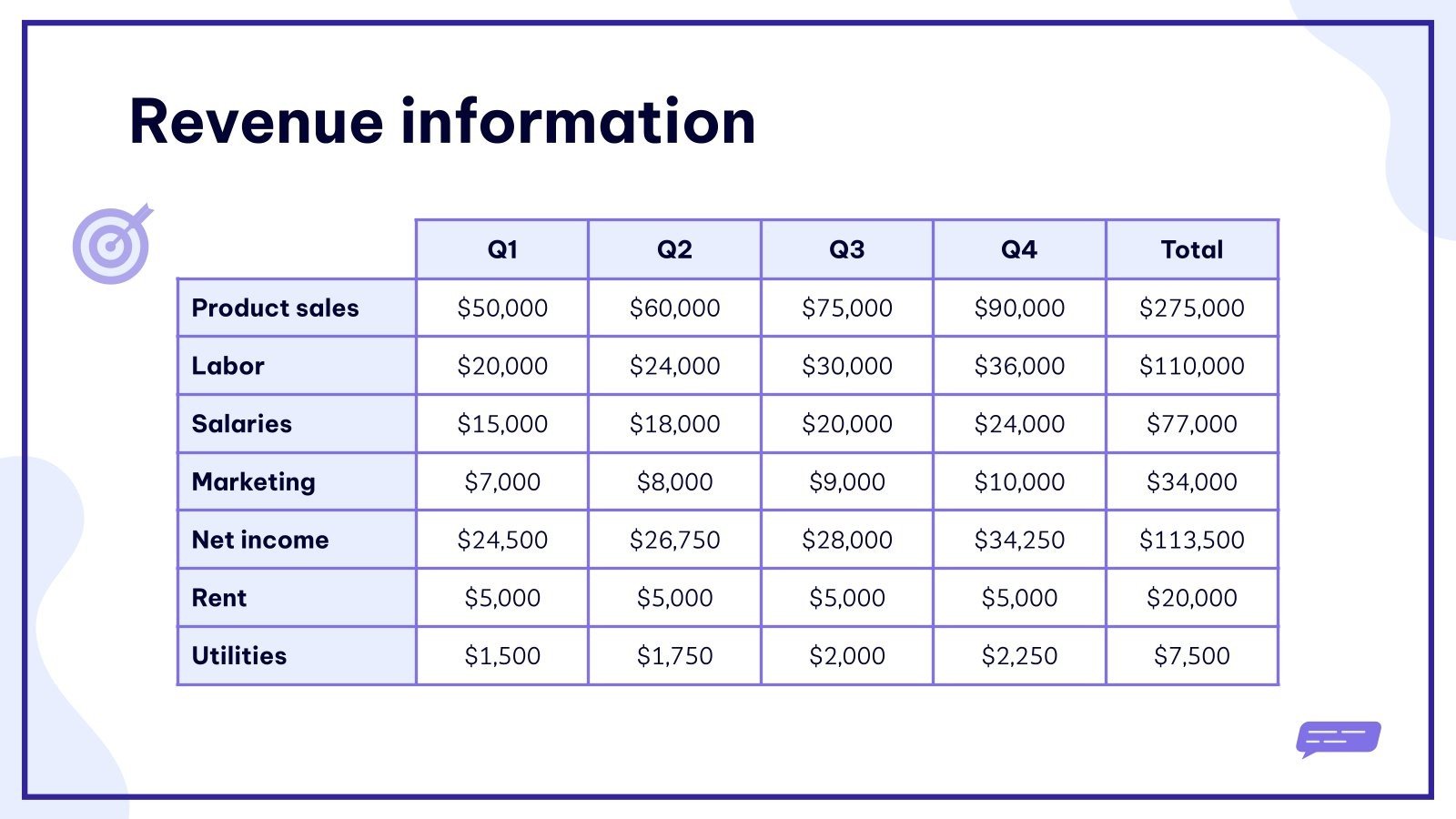Select the $2,250 utilities Q4 cell
1456x819 pixels.
[1019, 656]
